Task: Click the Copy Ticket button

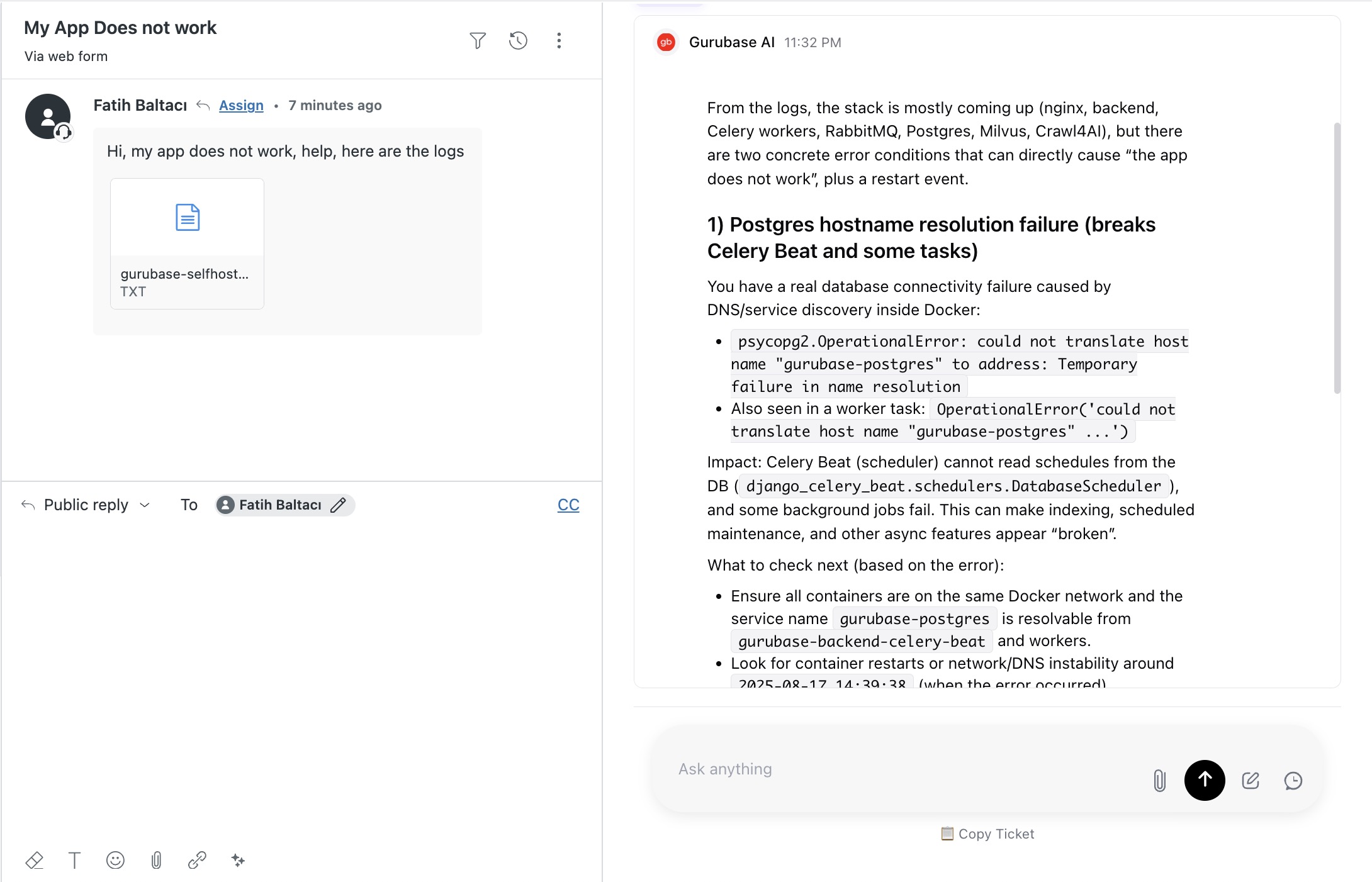Action: (x=987, y=834)
